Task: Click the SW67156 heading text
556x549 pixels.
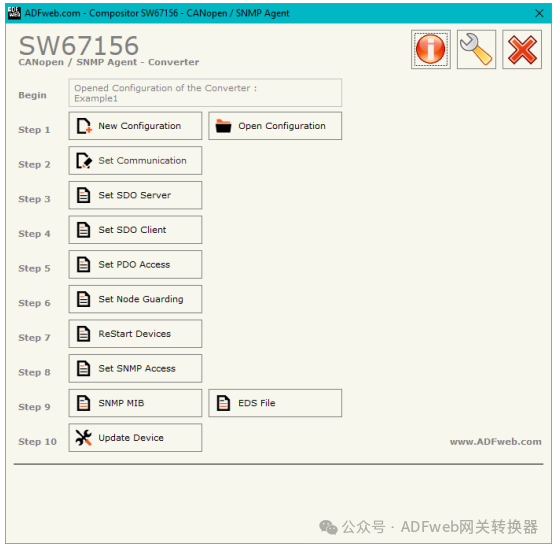Action: [78, 45]
